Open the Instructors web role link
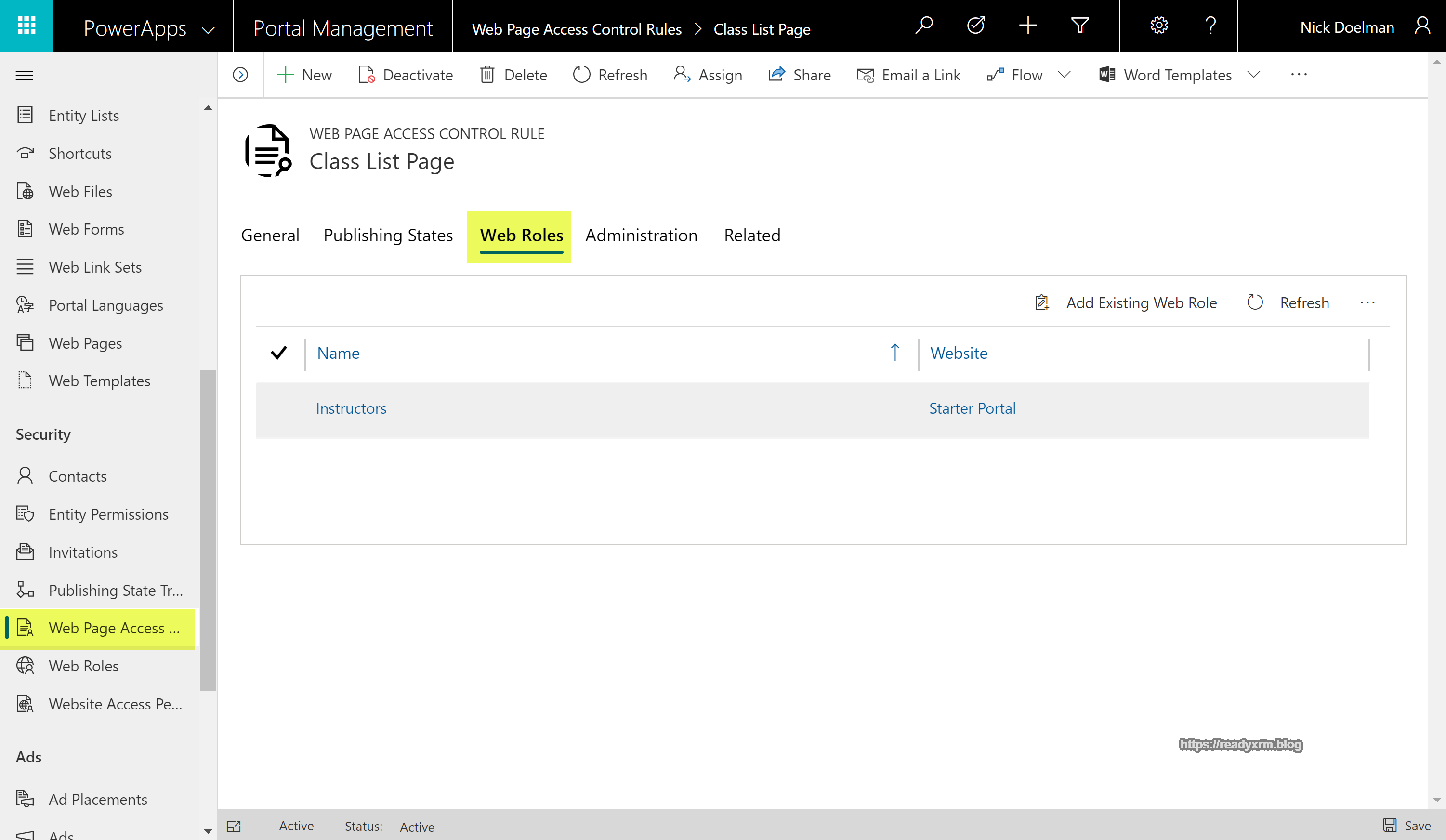The width and height of the screenshot is (1446, 840). pyautogui.click(x=351, y=408)
